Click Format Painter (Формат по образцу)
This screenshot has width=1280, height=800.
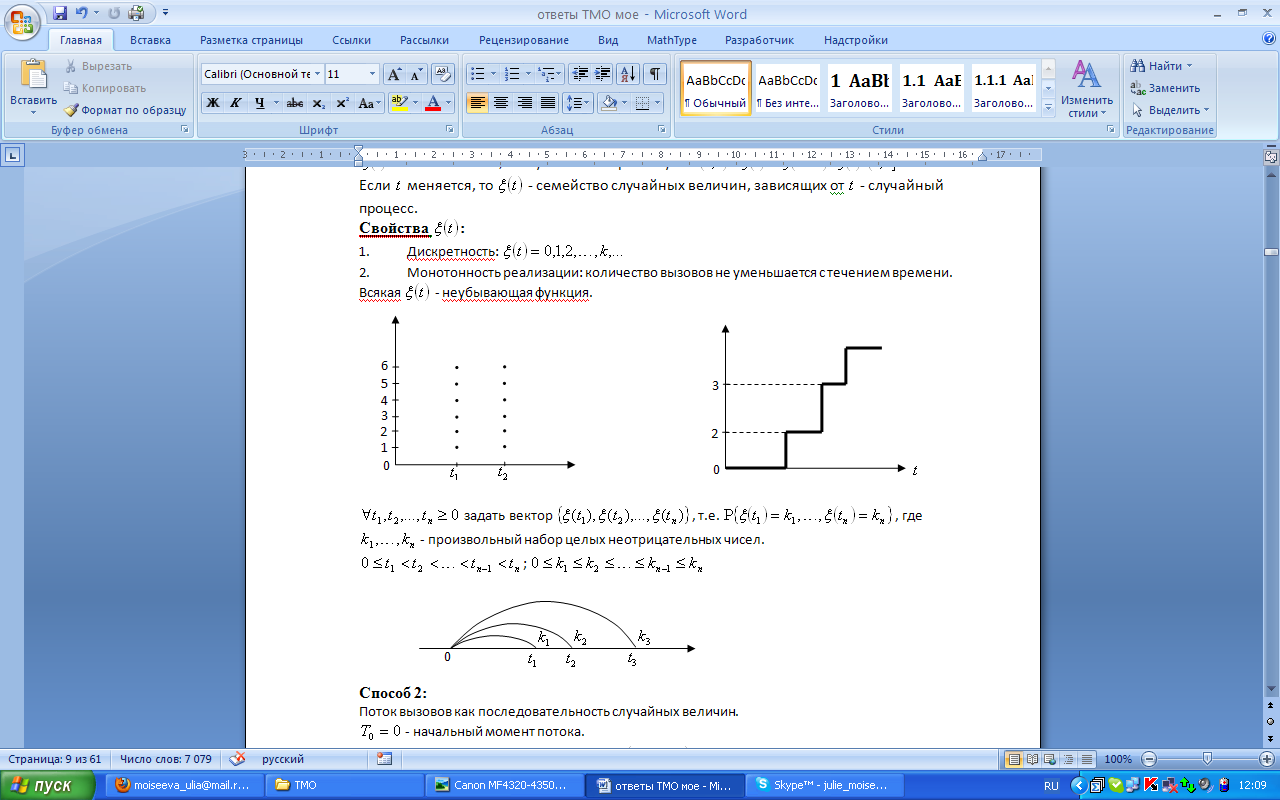[x=126, y=110]
